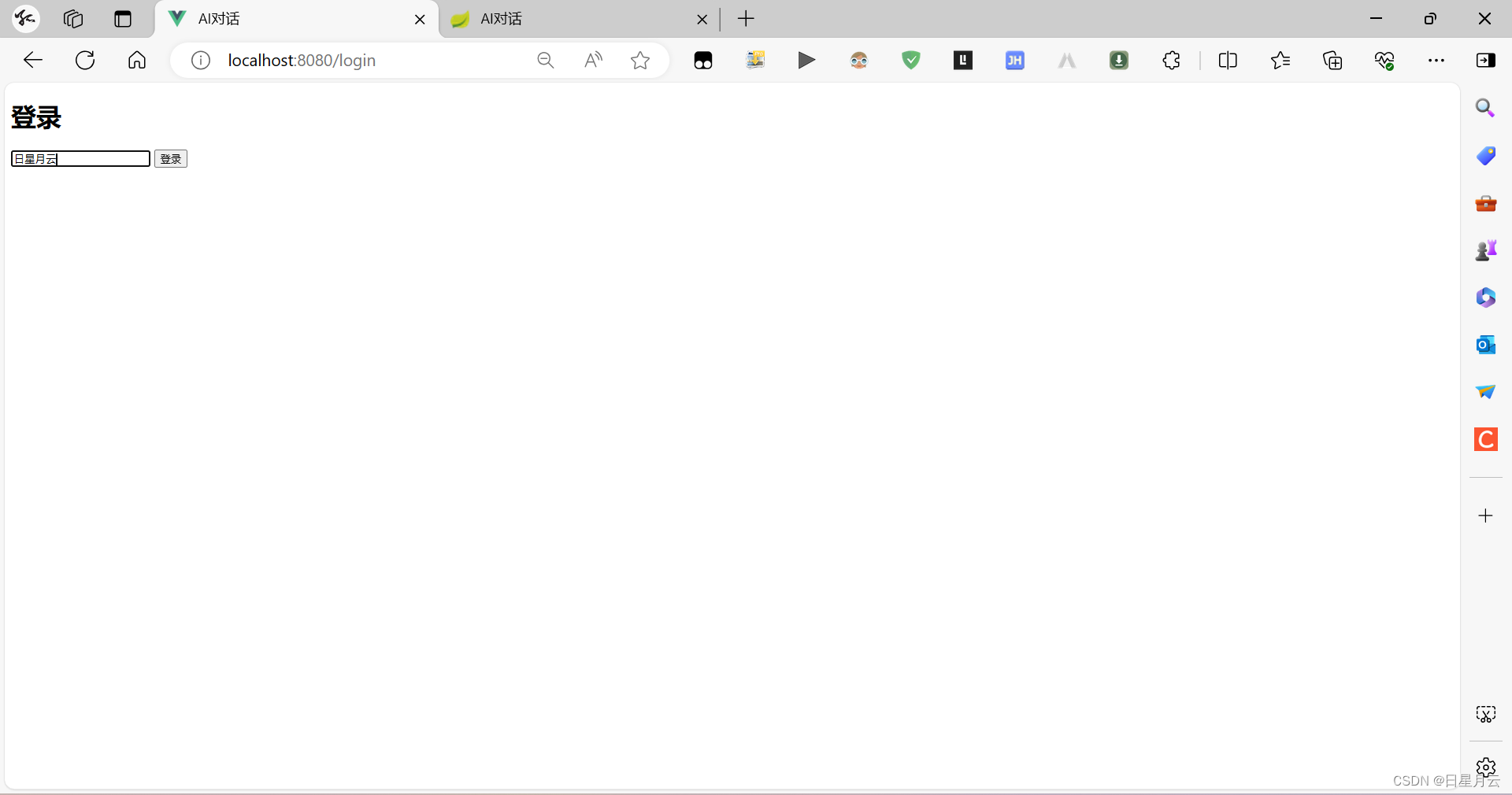Activate the Read aloud icon
Screen dimensions: 1512x795
[594, 60]
